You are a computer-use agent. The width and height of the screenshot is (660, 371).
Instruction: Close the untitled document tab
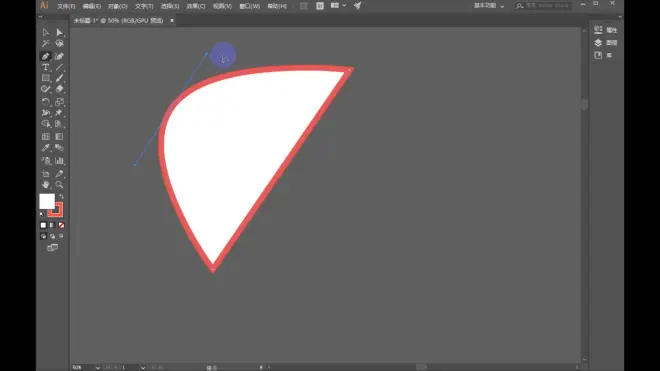pyautogui.click(x=172, y=20)
